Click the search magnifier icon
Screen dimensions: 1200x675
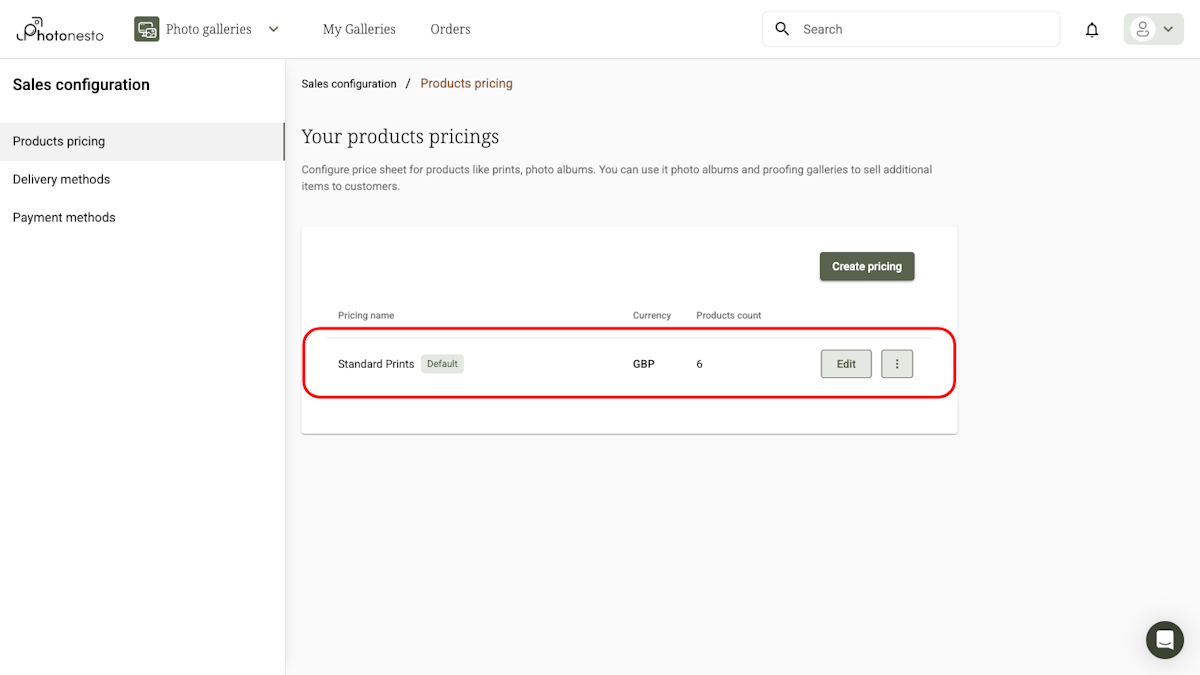coord(782,29)
